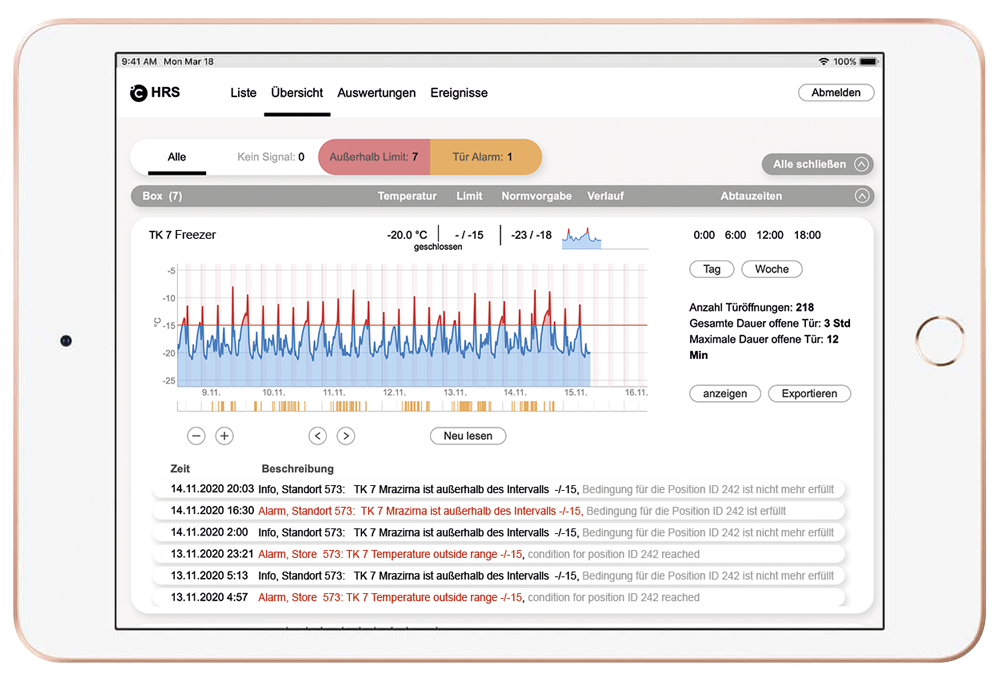Image resolution: width=1000 pixels, height=680 pixels.
Task: Advance chart with right arrow icon
Action: (345, 436)
